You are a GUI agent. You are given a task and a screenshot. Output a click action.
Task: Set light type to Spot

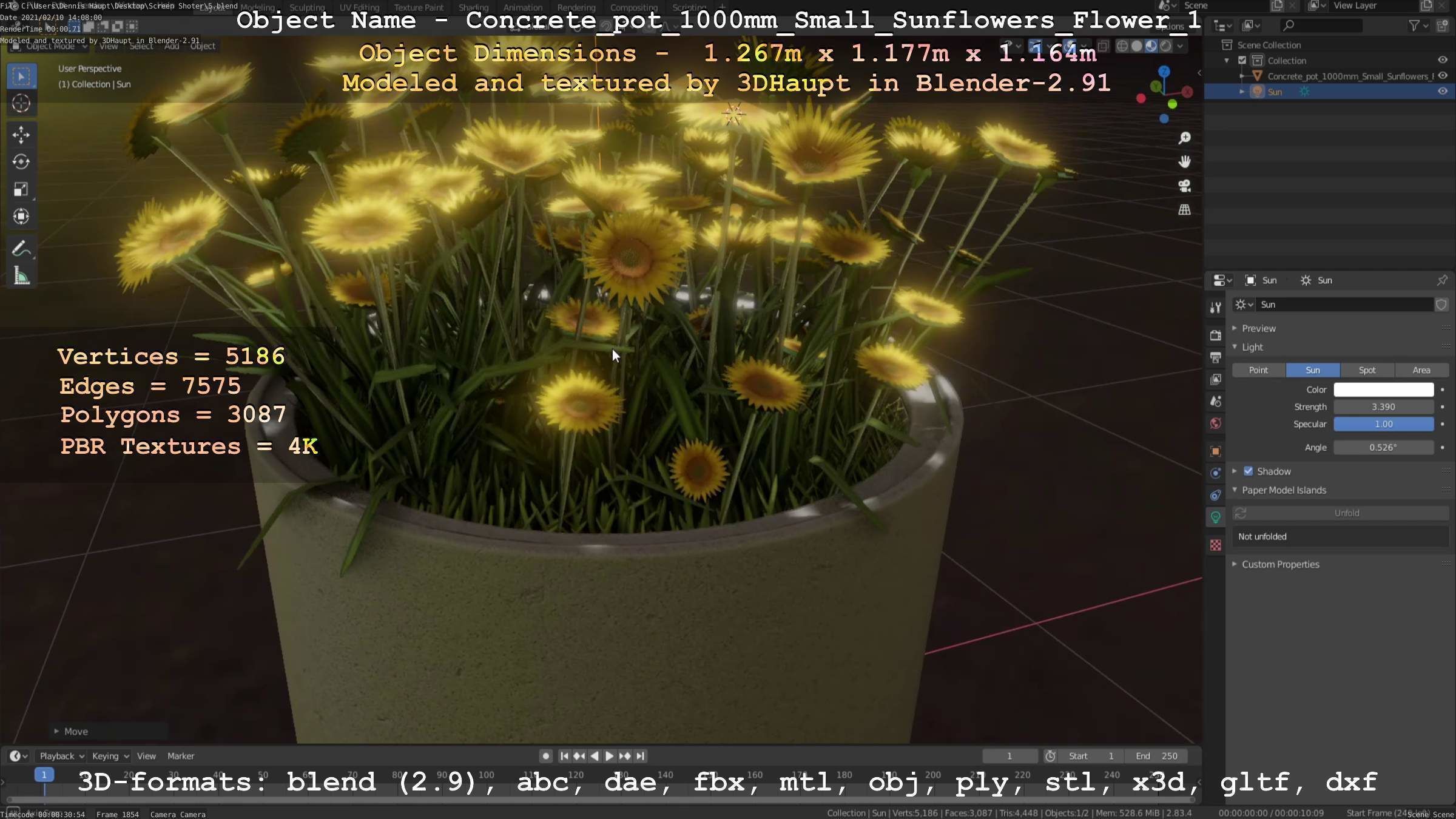pyautogui.click(x=1367, y=370)
